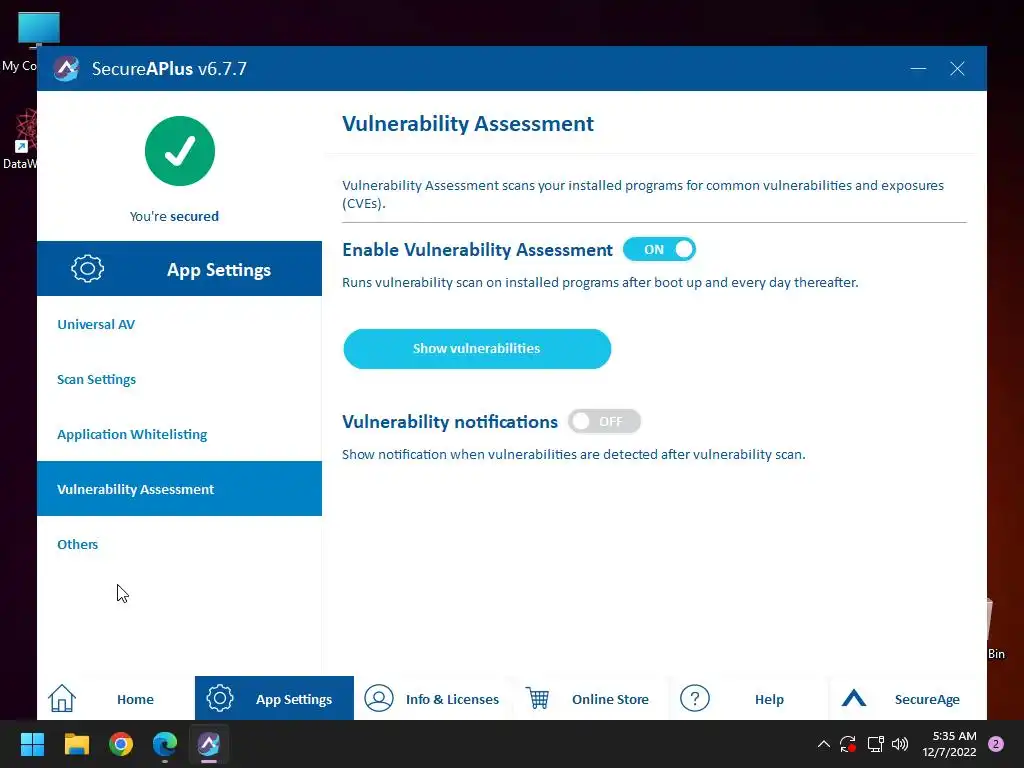Click the You're secured status text
This screenshot has width=1024, height=768.
point(174,216)
